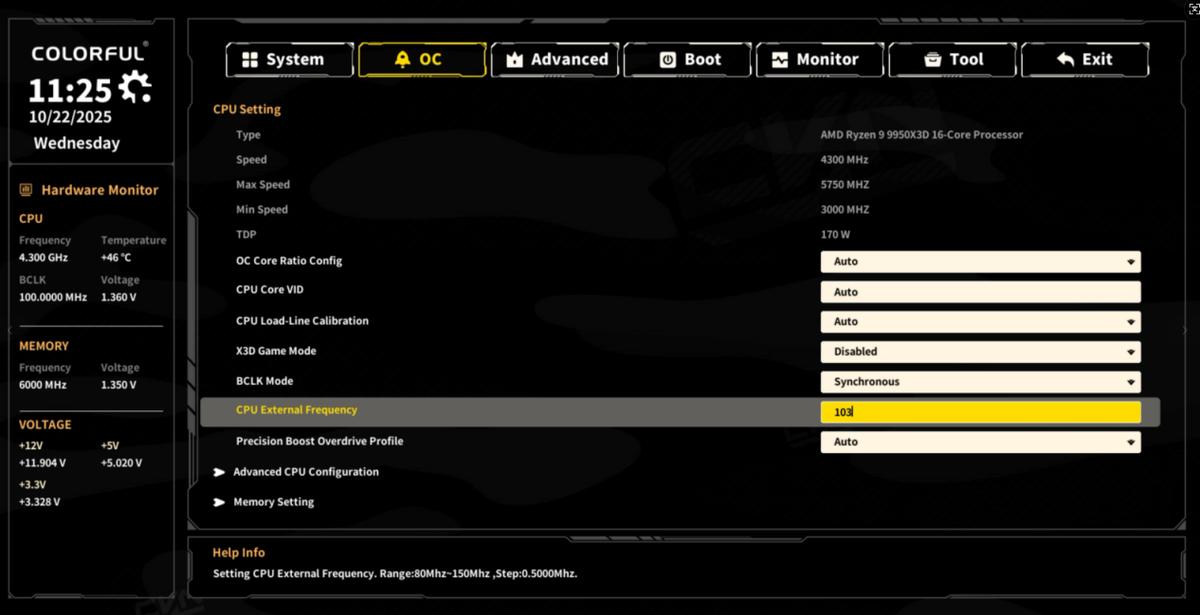Click the CPU Setting section heading
This screenshot has height=615, width=1200.
[x=247, y=110]
